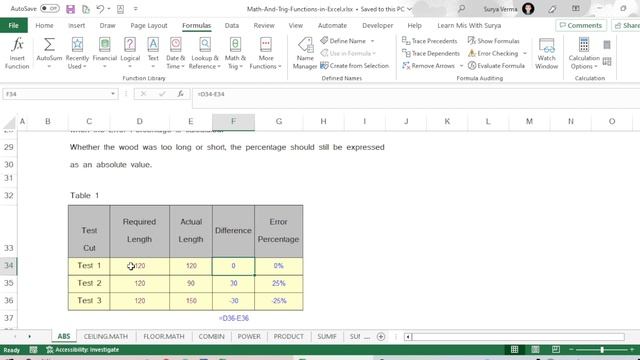Screen dimensions: 640x360
Task: Open Logical functions library
Action: [130, 54]
